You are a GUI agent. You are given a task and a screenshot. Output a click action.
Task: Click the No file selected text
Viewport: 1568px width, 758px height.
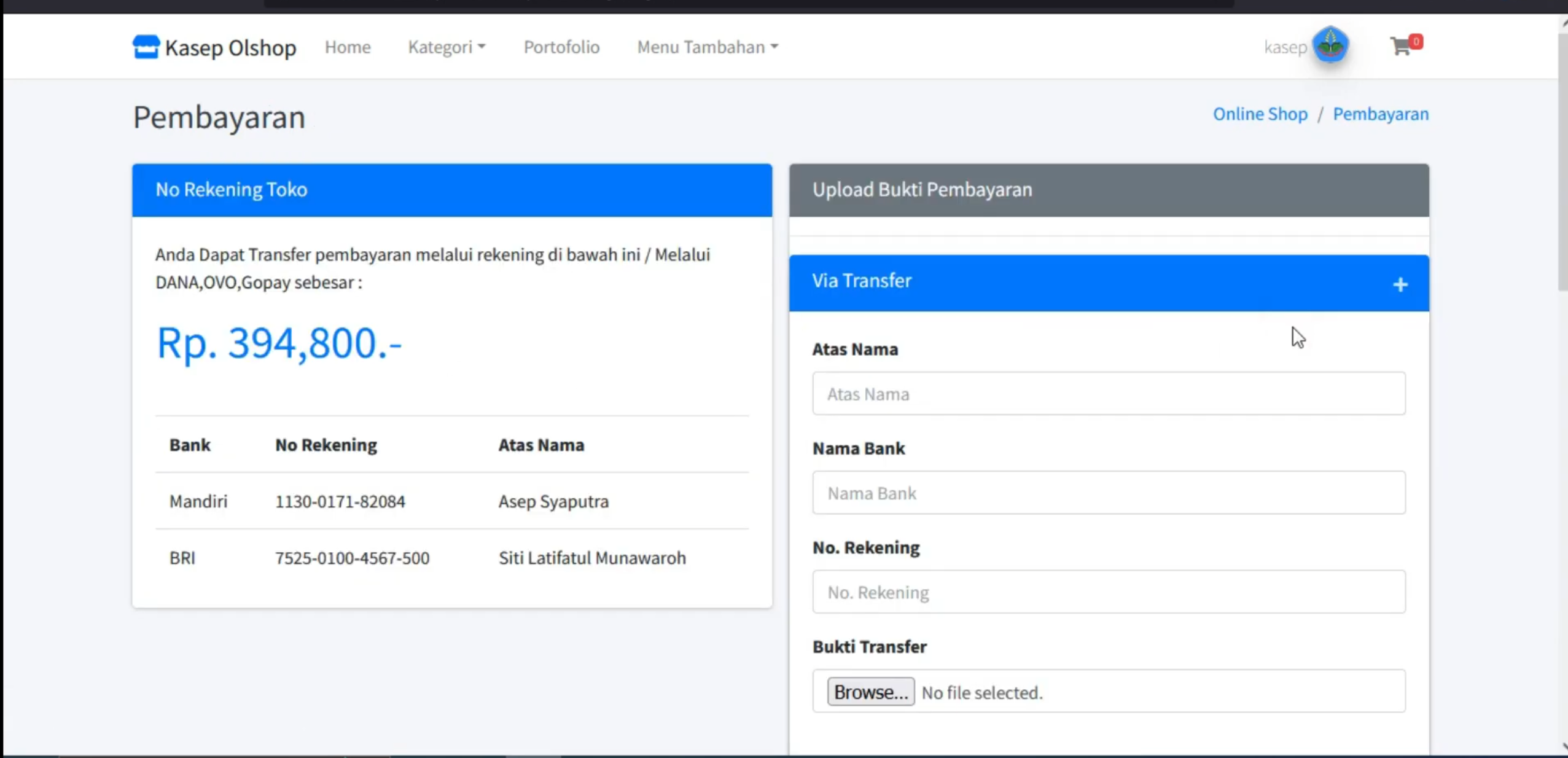(982, 693)
